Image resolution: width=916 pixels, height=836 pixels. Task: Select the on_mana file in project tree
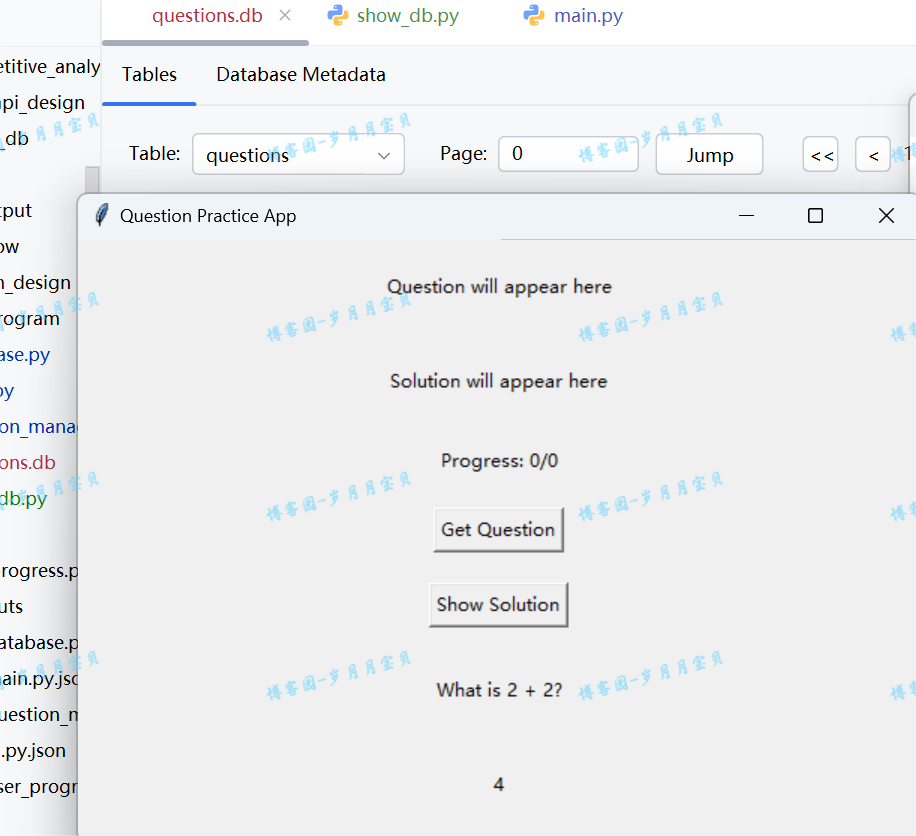39,427
